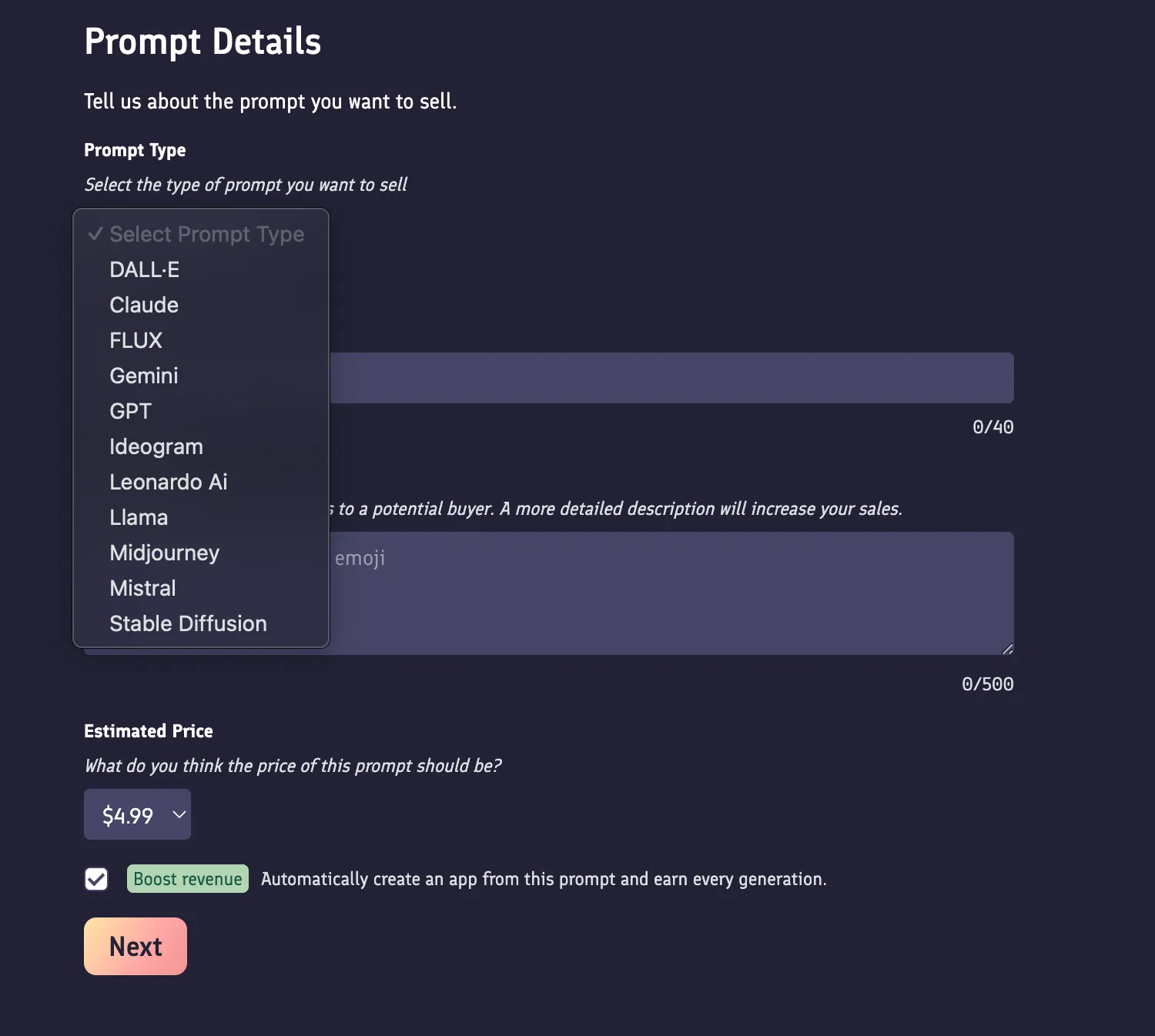Image resolution: width=1155 pixels, height=1036 pixels.
Task: Pick FLUX as prompt type
Action: pos(136,340)
